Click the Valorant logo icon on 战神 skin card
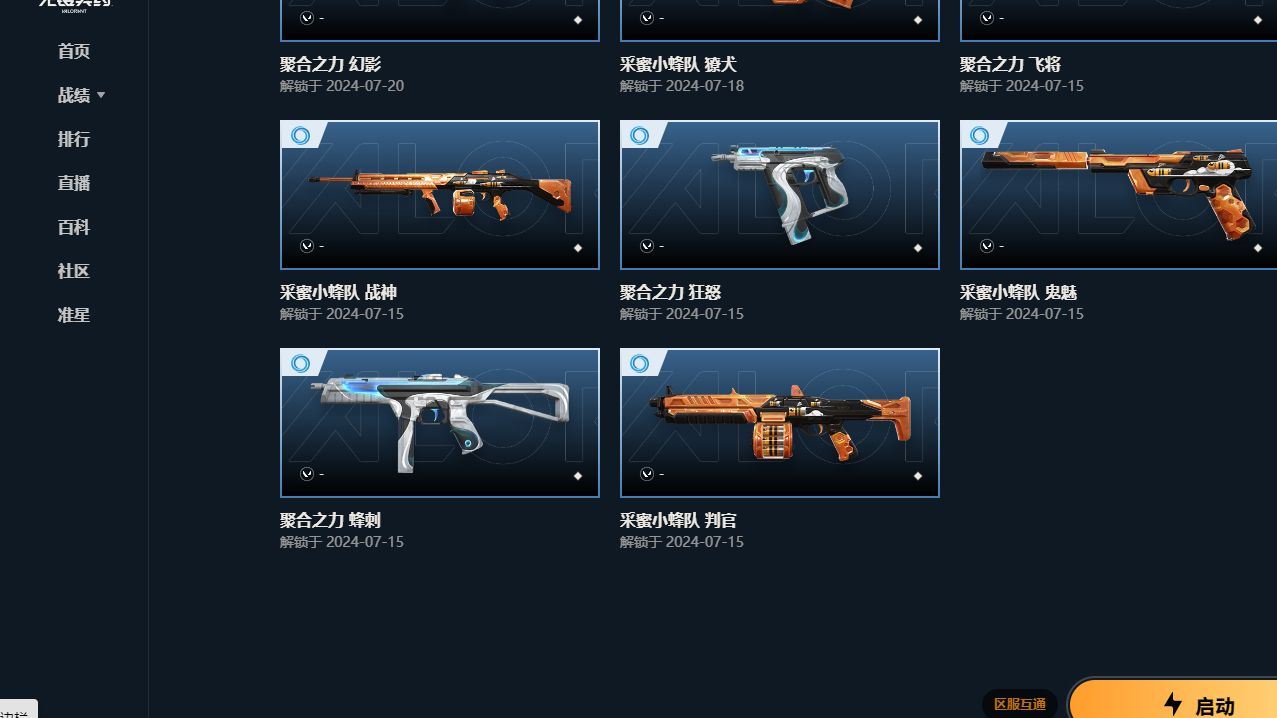1277x718 pixels. tap(307, 246)
